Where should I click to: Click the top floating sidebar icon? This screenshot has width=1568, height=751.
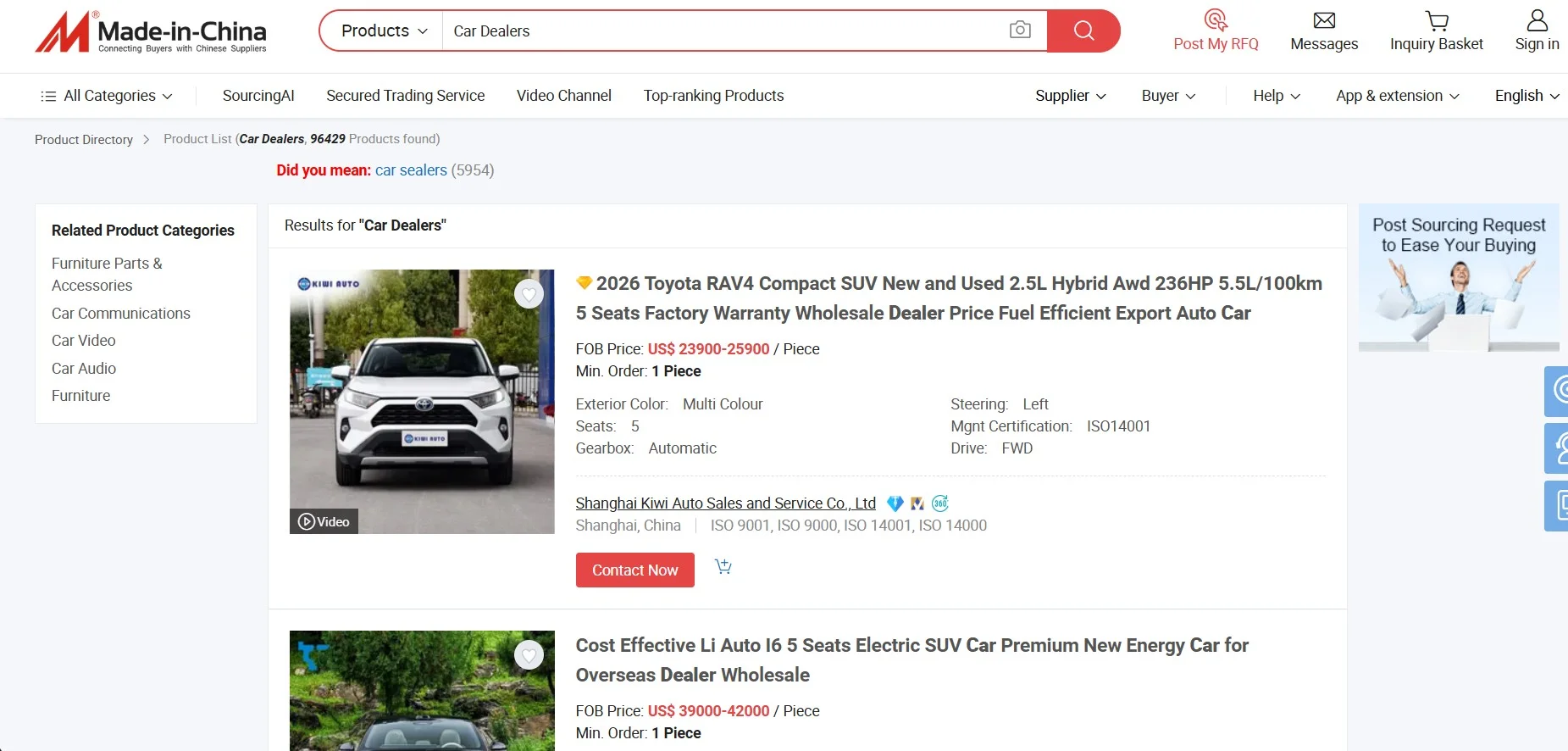point(1556,391)
